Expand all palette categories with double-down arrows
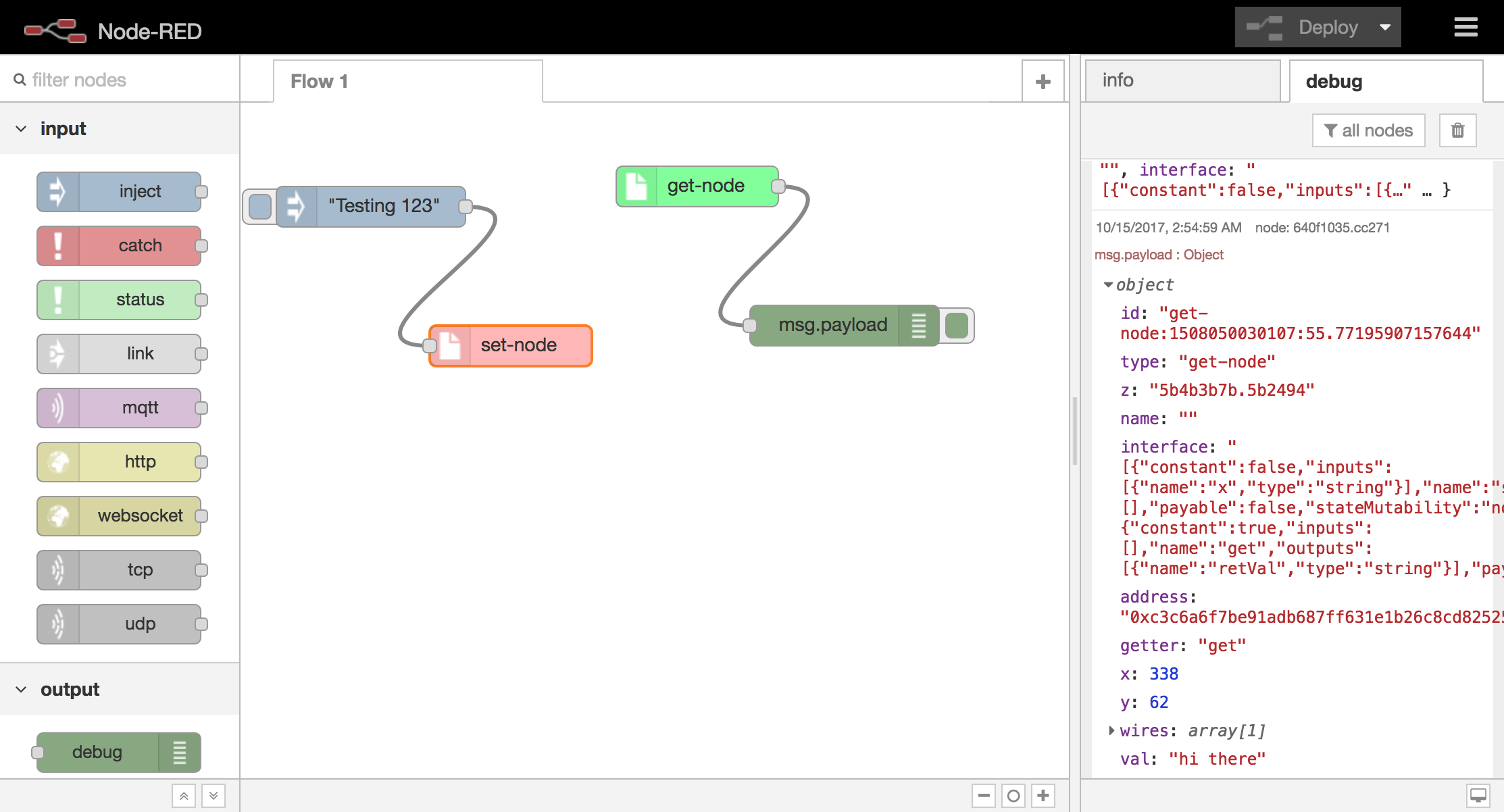The image size is (1504, 812). 214,796
